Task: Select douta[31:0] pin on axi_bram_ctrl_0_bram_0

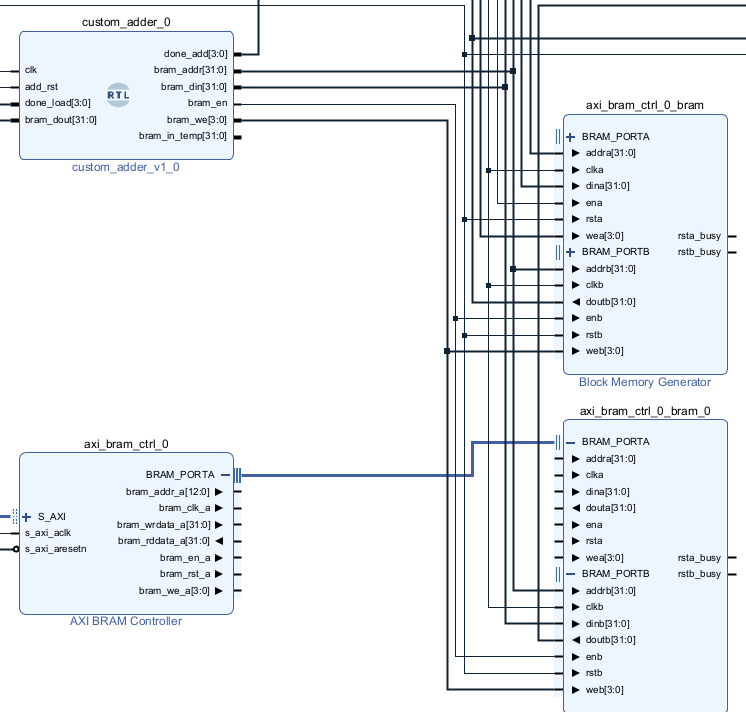Action: 610,508
